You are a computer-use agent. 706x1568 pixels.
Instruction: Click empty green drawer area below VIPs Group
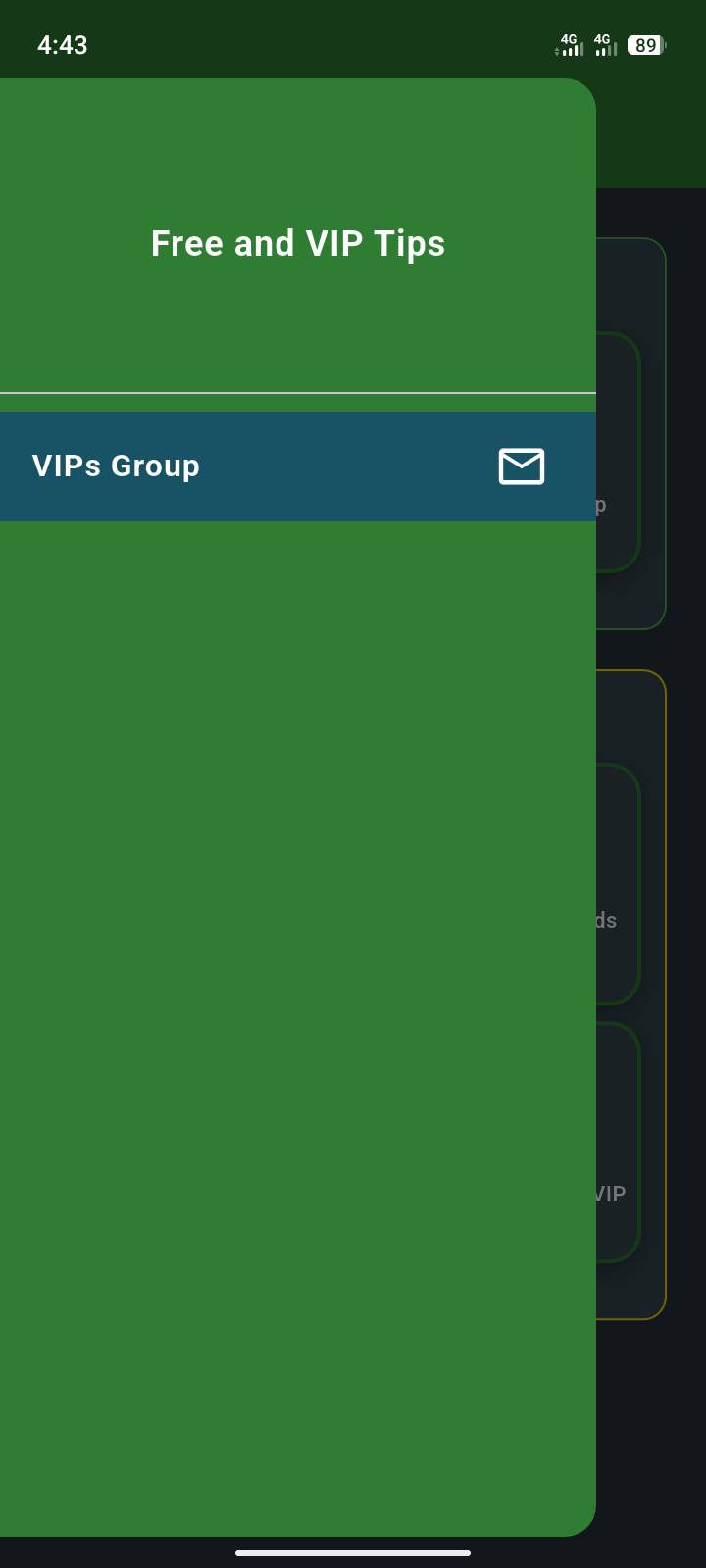click(298, 980)
